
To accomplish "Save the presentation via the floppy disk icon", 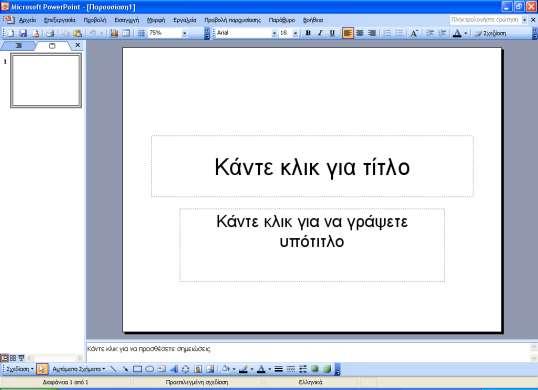I will coord(23,33).
